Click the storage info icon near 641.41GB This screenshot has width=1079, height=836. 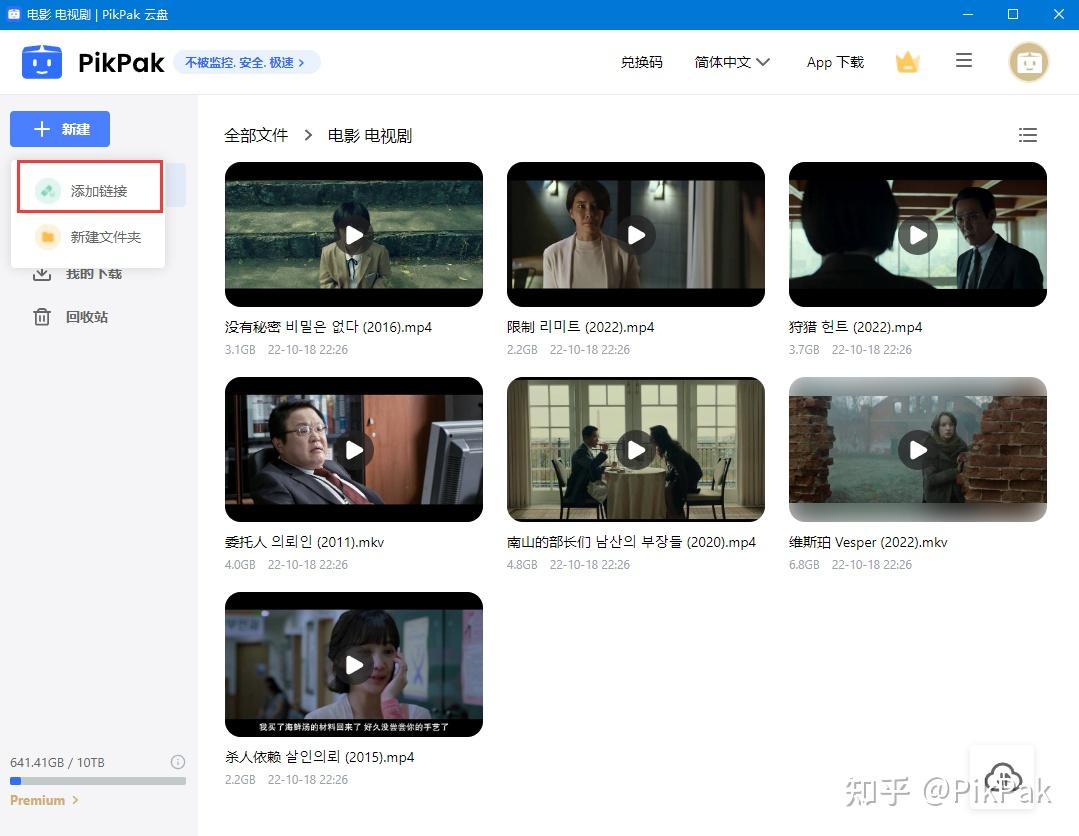[178, 762]
